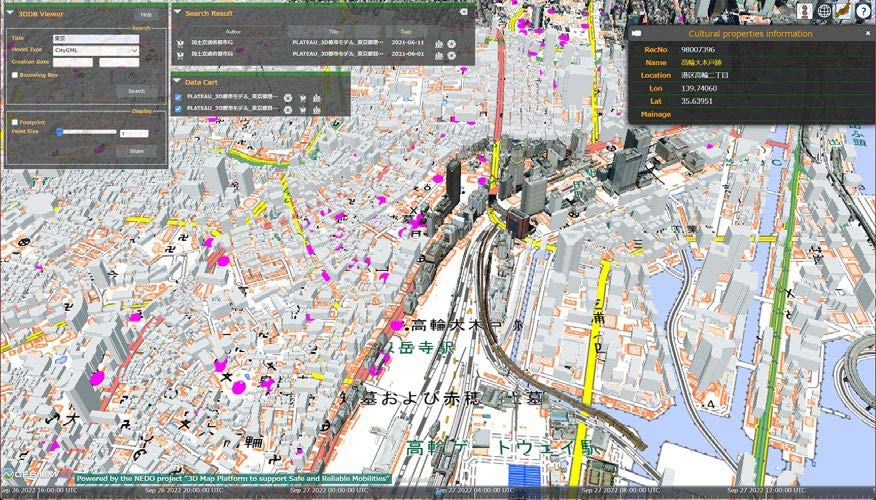Click building icon on second Data Cart item
876x500 pixels.
pos(316,110)
